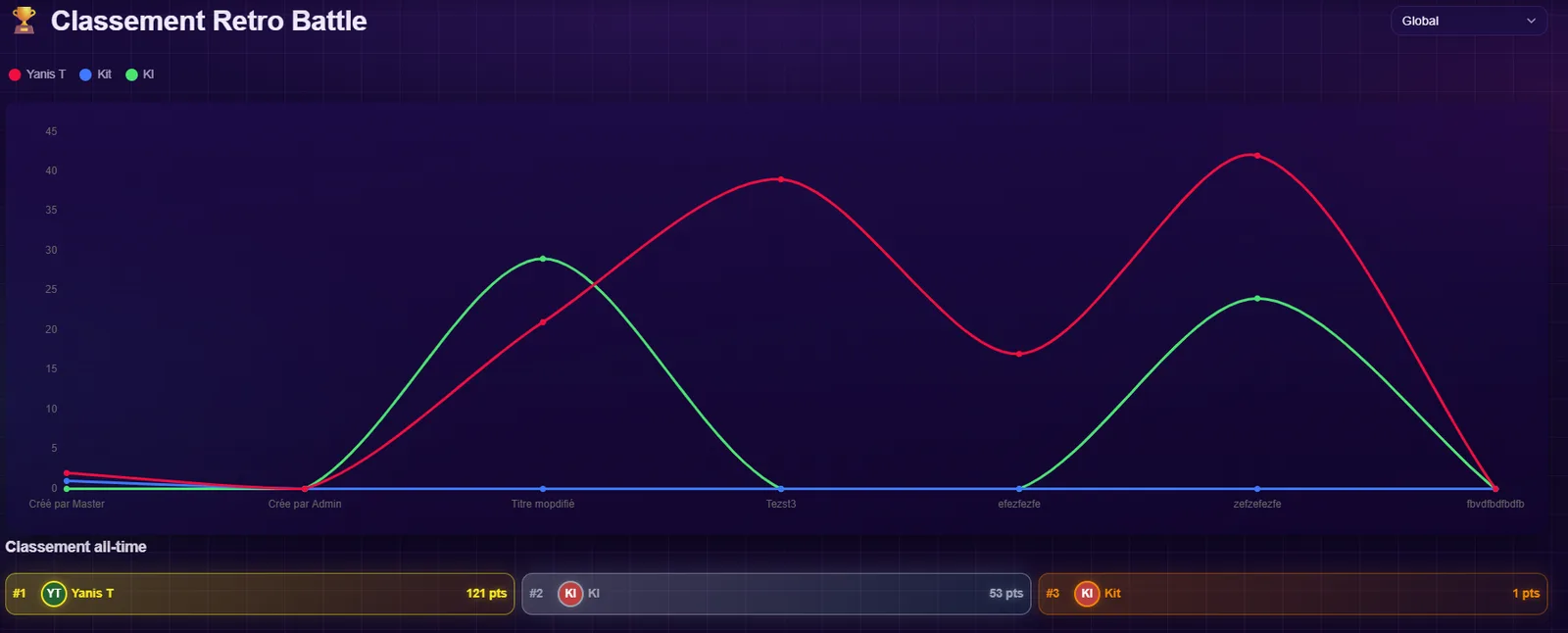Click the 'Classement Retro Battle' title
The width and height of the screenshot is (1568, 633).
(x=209, y=21)
